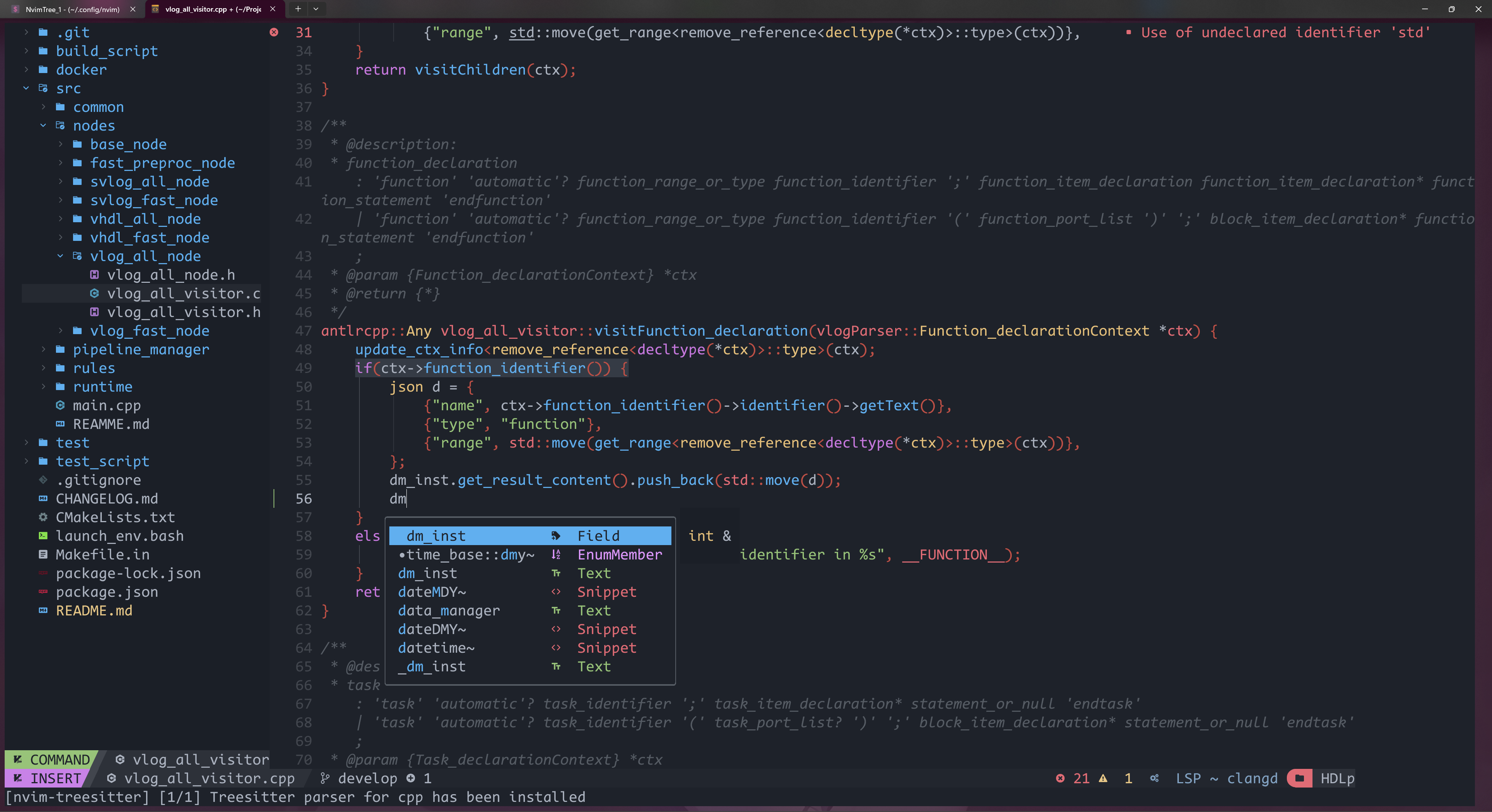The width and height of the screenshot is (1492, 812).
Task: Expand the base_node folder
Action: (x=60, y=144)
